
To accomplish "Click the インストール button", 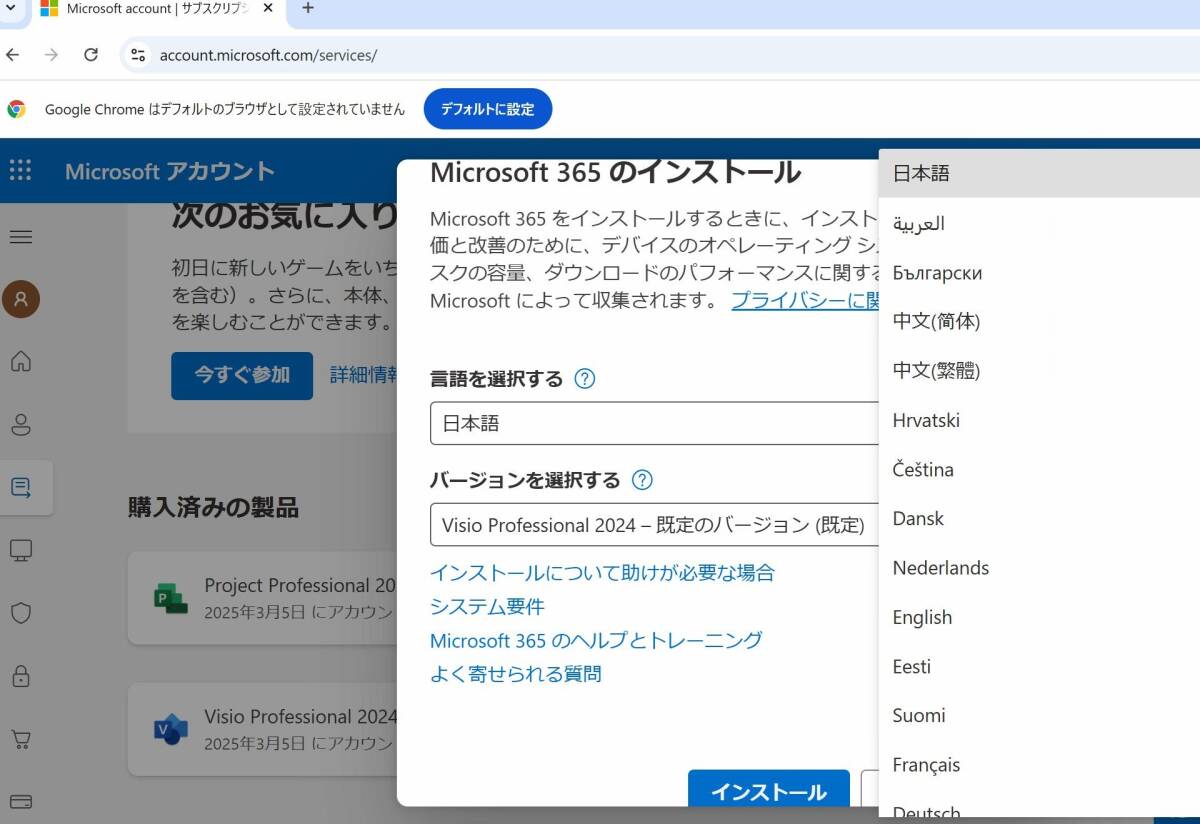I will [x=769, y=789].
